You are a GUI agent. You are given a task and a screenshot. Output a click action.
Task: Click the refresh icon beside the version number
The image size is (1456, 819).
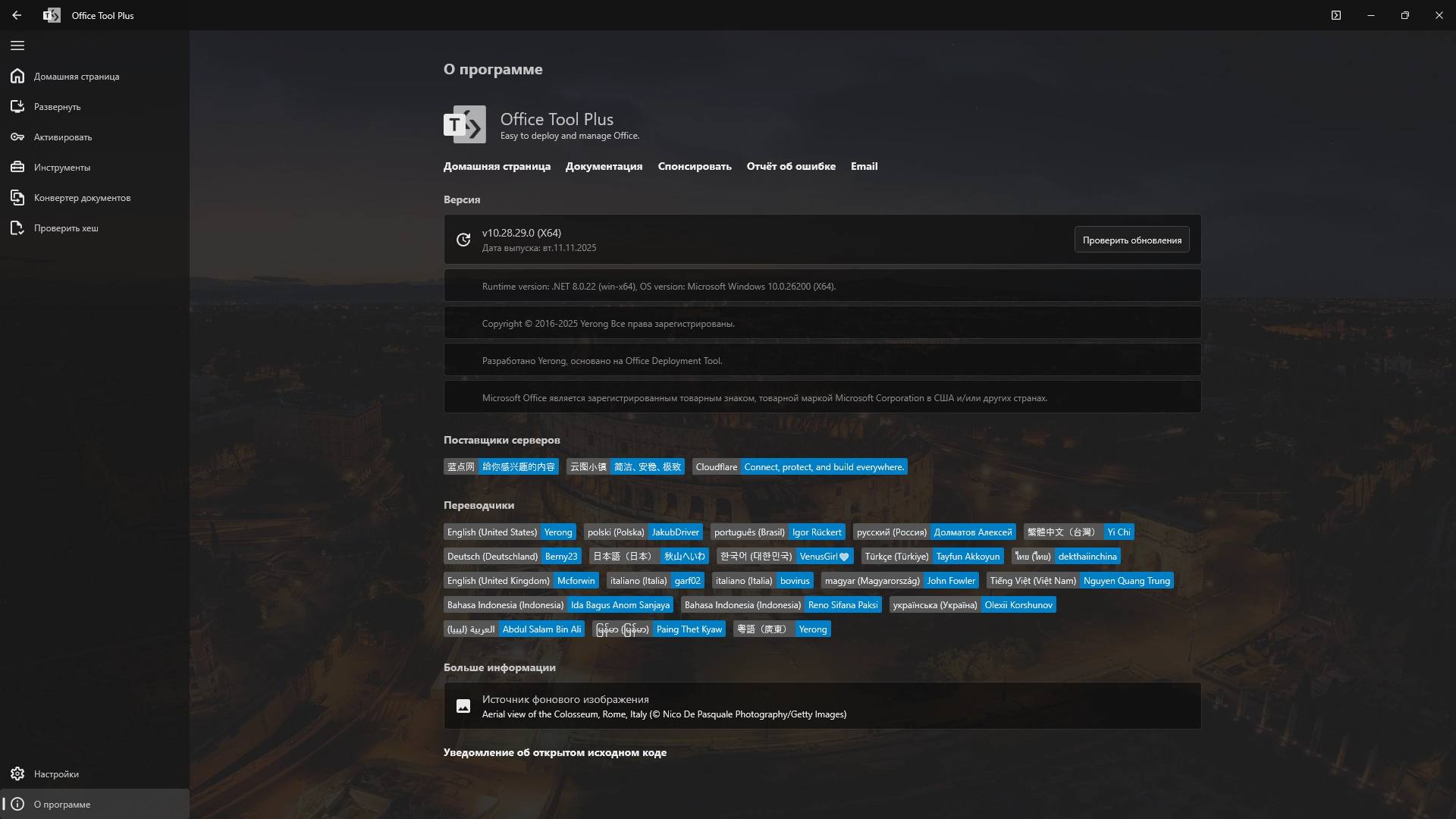(463, 240)
